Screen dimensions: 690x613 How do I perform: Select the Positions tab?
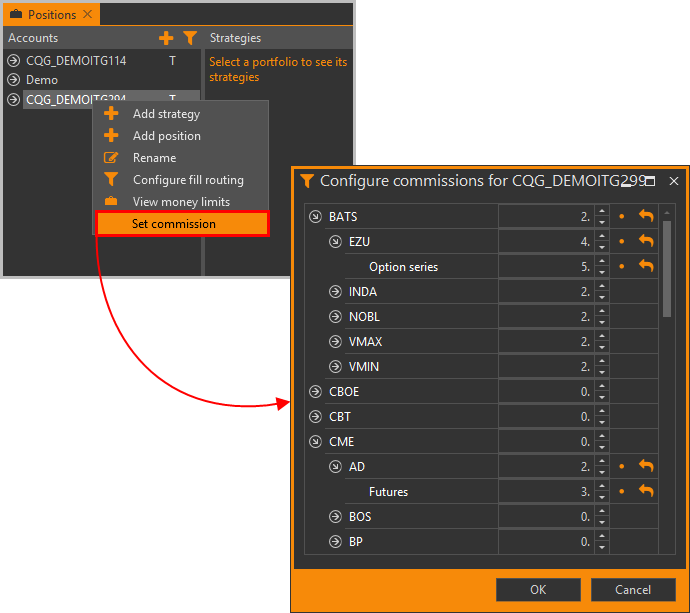[x=51, y=15]
